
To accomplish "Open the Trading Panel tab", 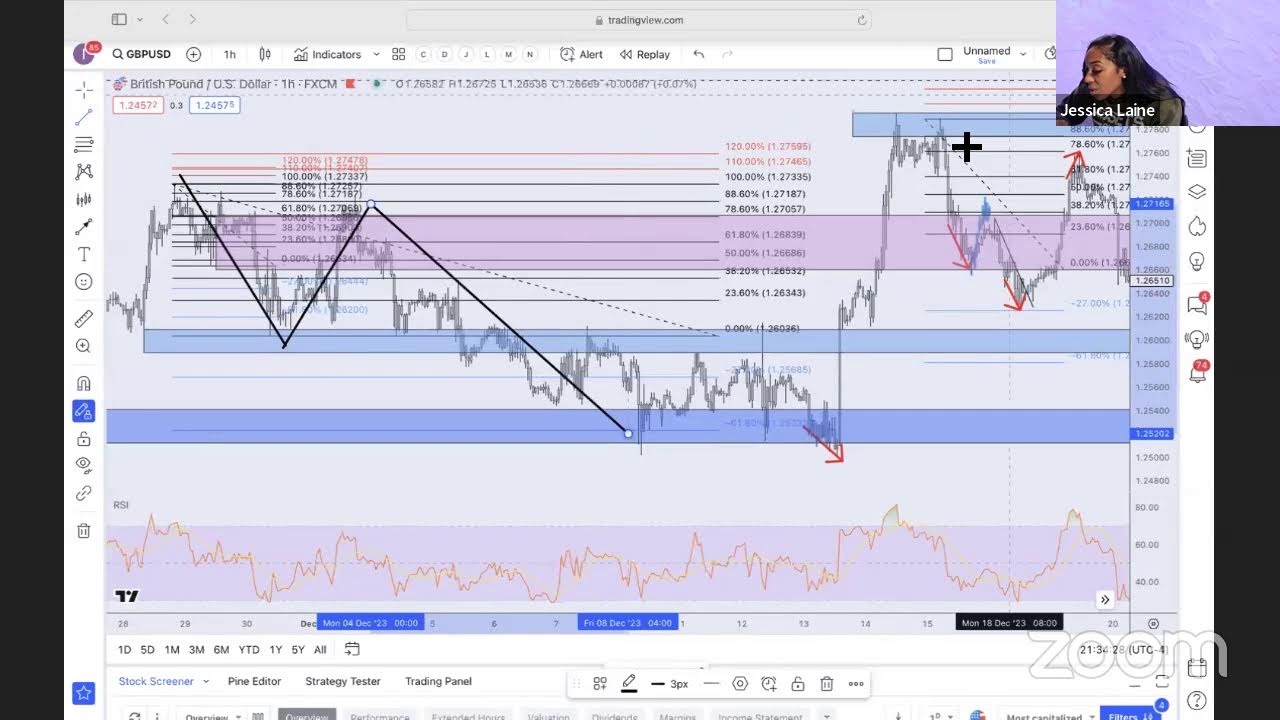I will coord(438,681).
